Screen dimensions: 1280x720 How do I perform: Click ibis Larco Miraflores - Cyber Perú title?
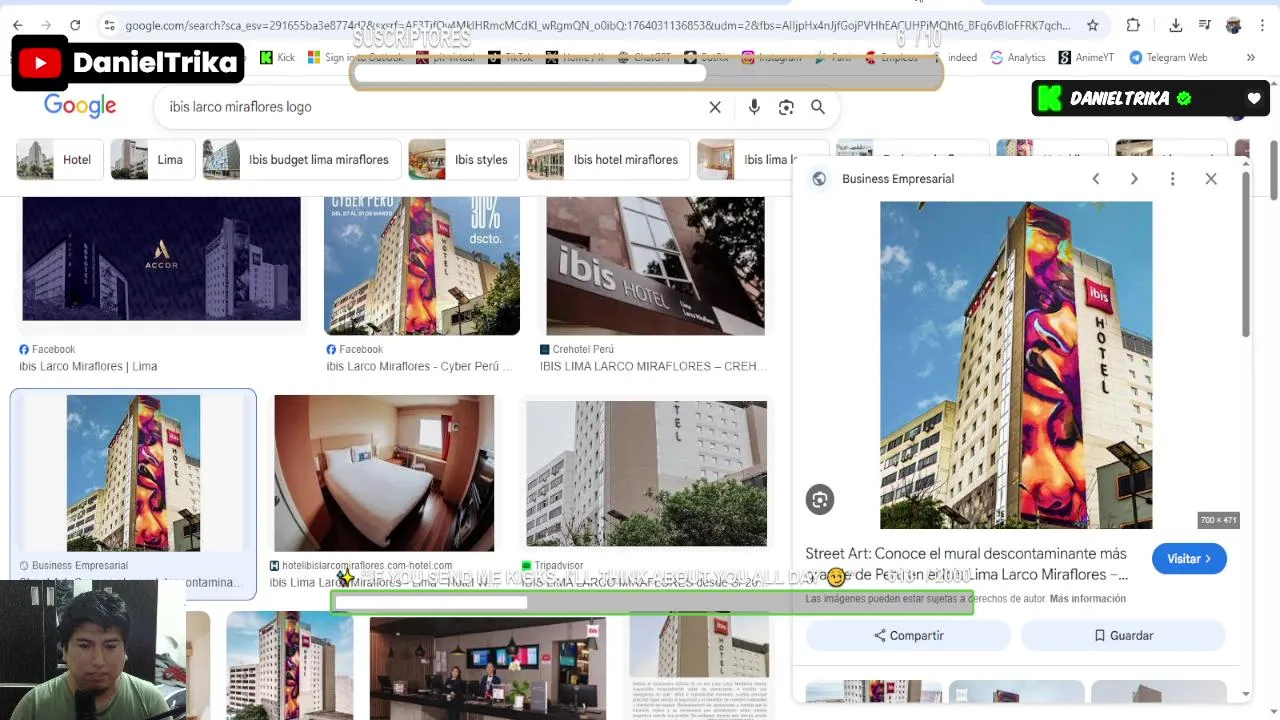(419, 366)
